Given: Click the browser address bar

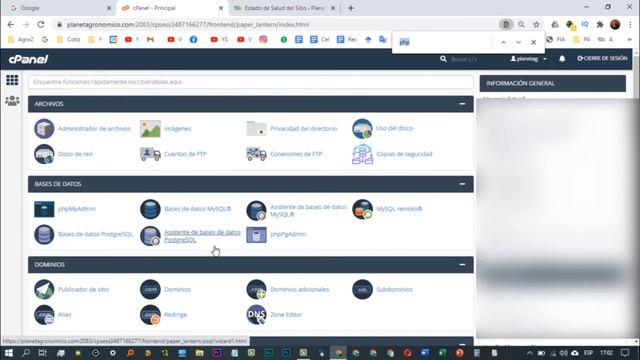Looking at the screenshot, I should (x=278, y=24).
